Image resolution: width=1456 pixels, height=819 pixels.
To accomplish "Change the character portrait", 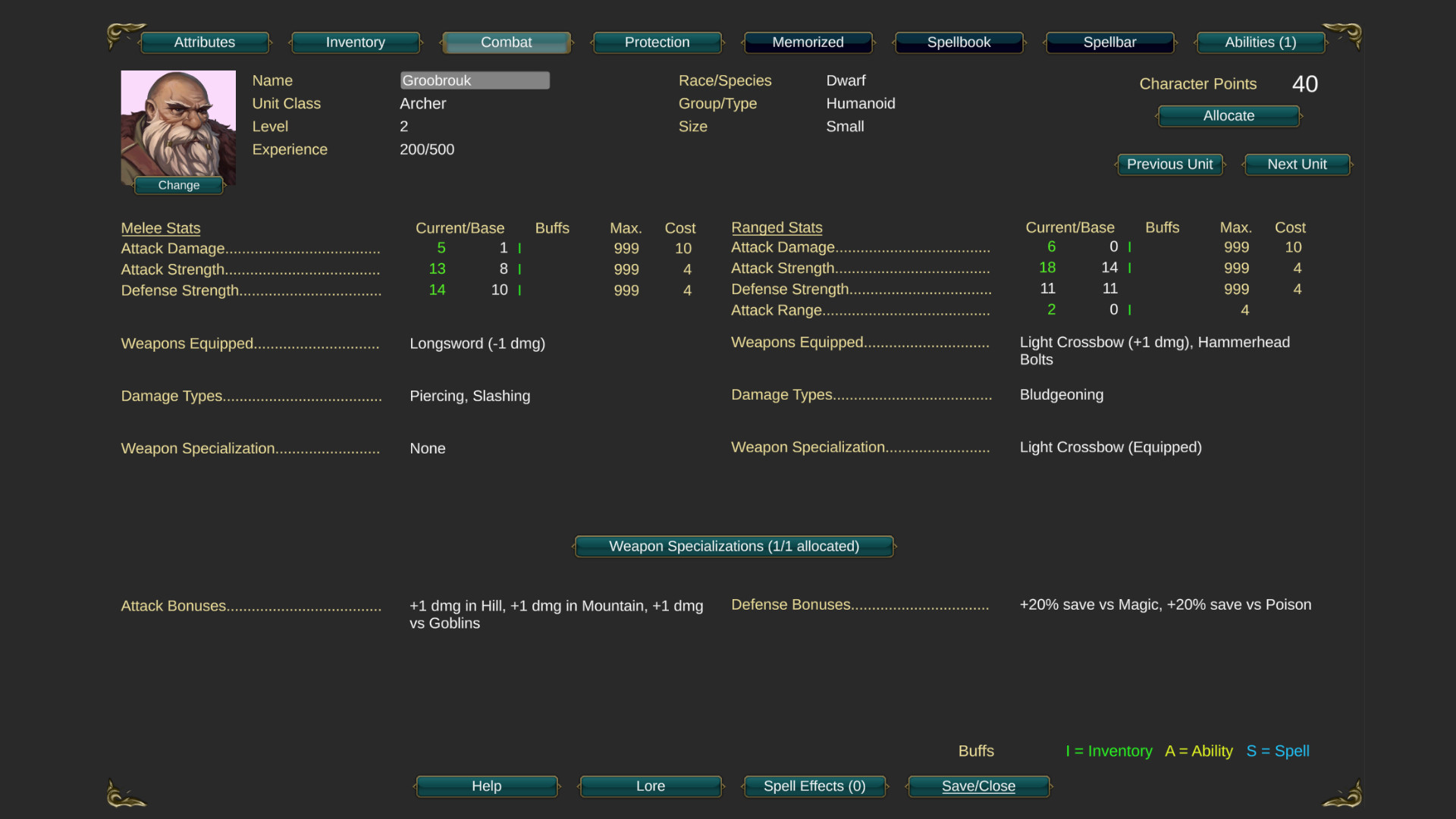I will [178, 184].
